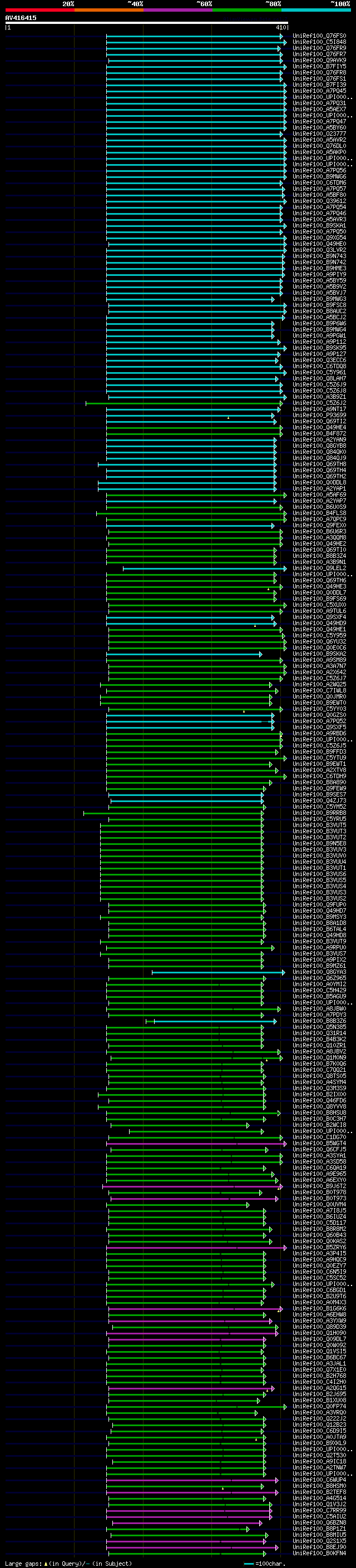This screenshot has height=1568, width=356.
Task: Click the cyan alignment bar for UniRef100_Q76FS0
Action: tap(195, 36)
